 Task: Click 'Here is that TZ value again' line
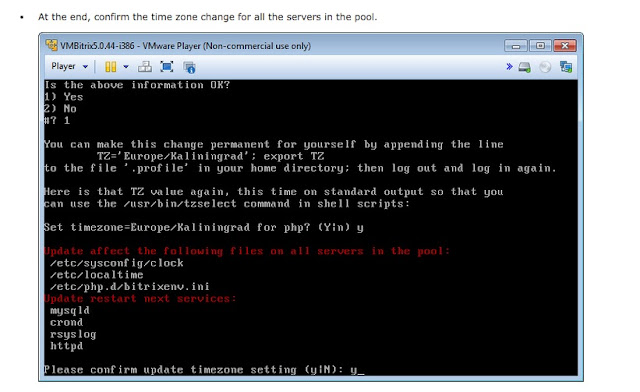point(274,192)
